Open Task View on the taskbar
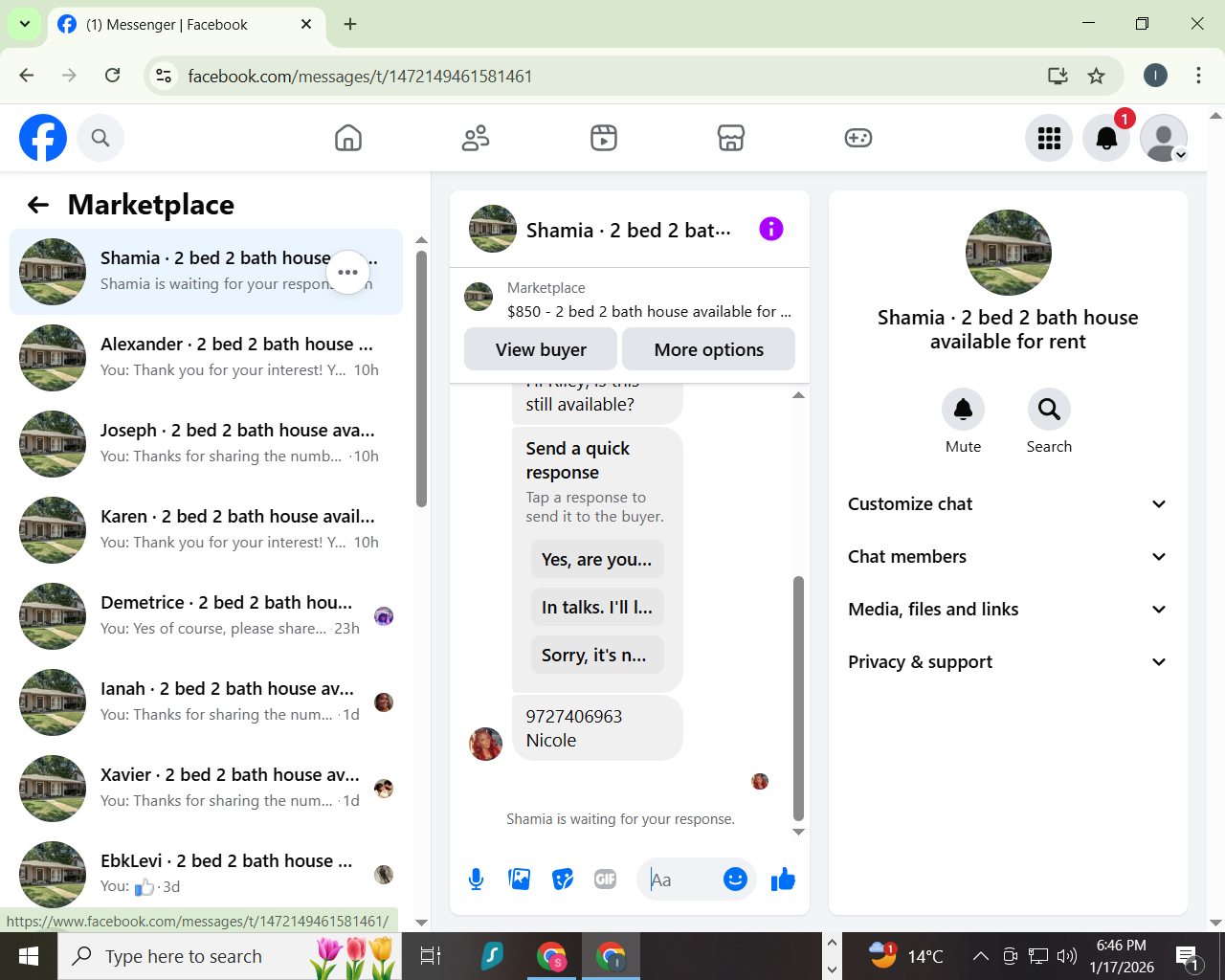 tap(431, 955)
